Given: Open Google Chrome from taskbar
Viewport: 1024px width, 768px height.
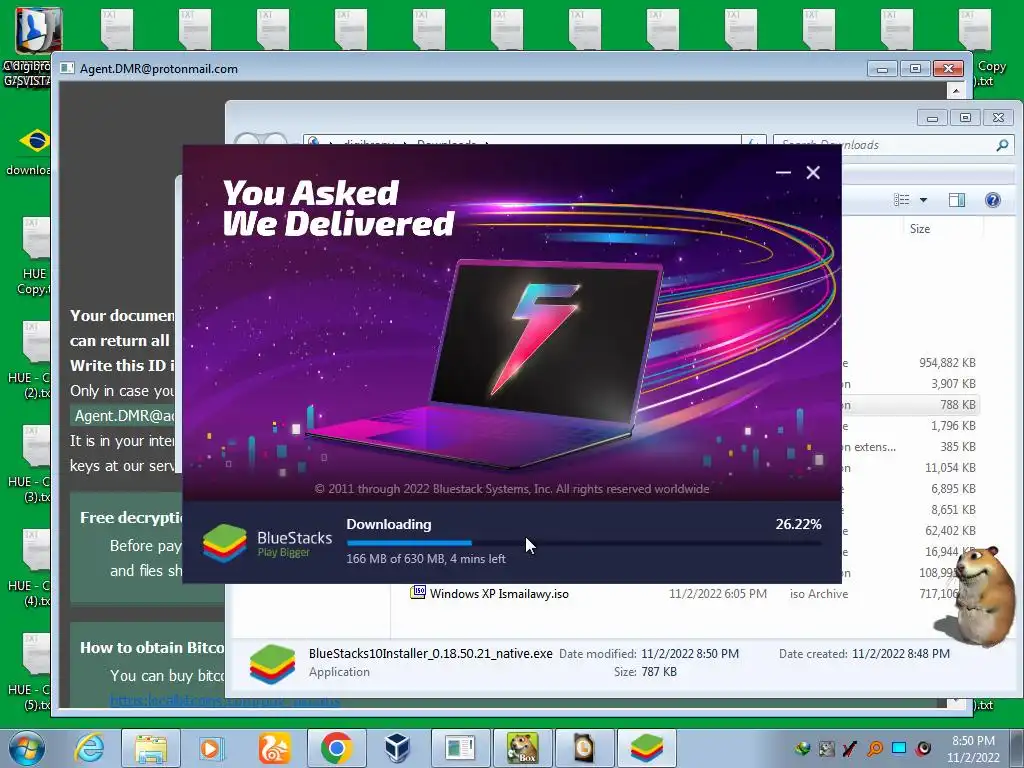Looking at the screenshot, I should click(336, 748).
